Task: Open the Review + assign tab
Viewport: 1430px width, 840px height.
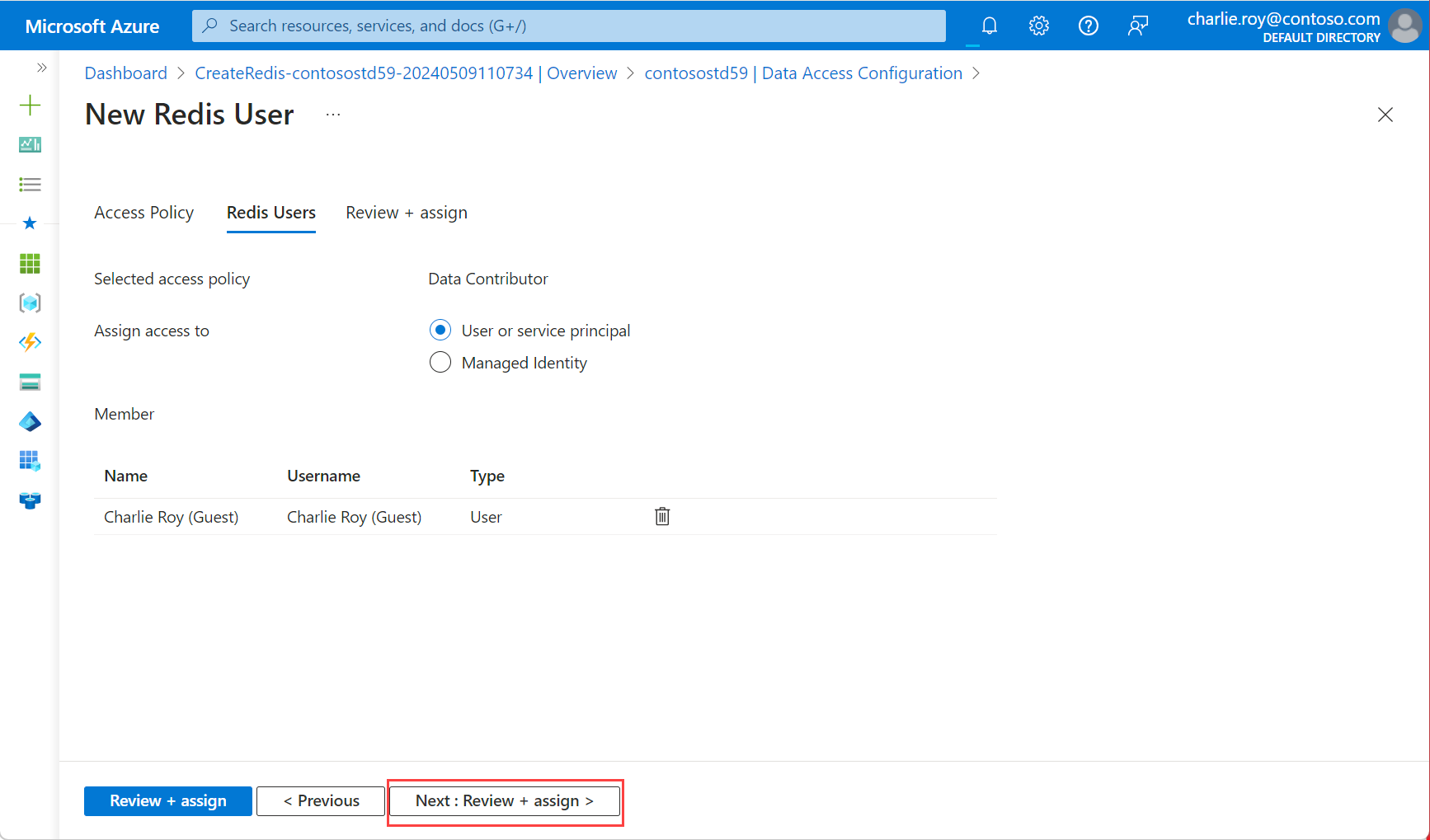Action: click(x=406, y=212)
